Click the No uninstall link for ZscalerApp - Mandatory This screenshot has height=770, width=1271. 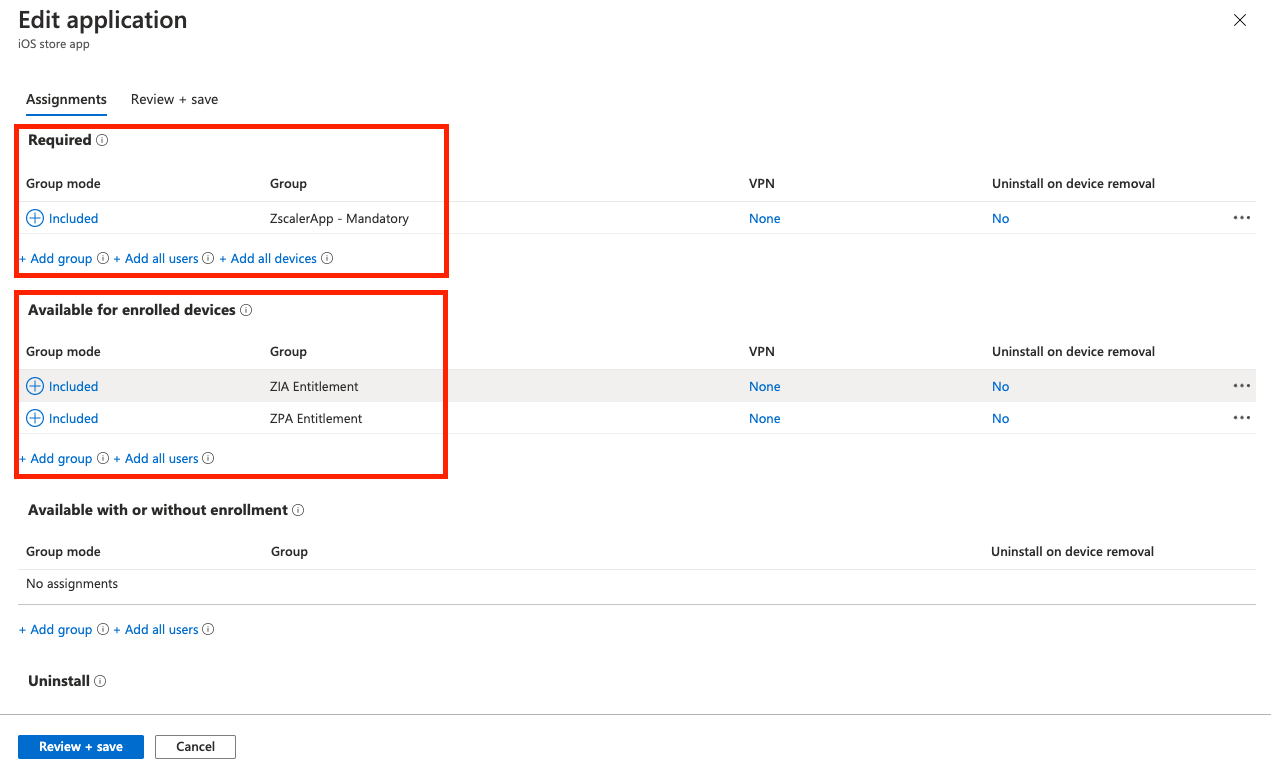(x=1000, y=218)
